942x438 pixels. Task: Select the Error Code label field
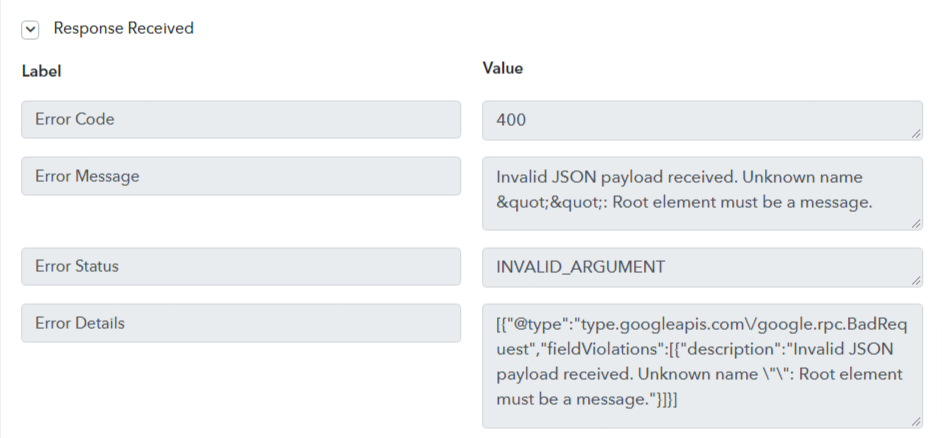tap(241, 120)
